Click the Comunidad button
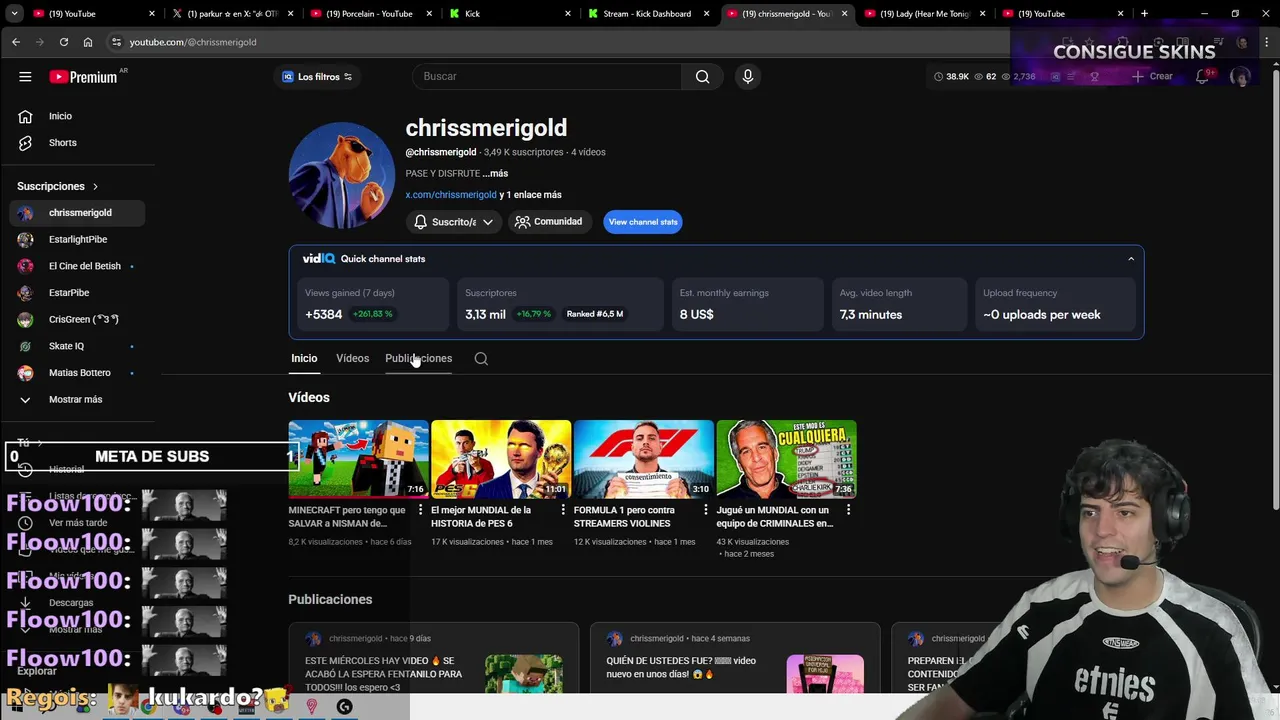Image resolution: width=1280 pixels, height=720 pixels. [x=549, y=222]
